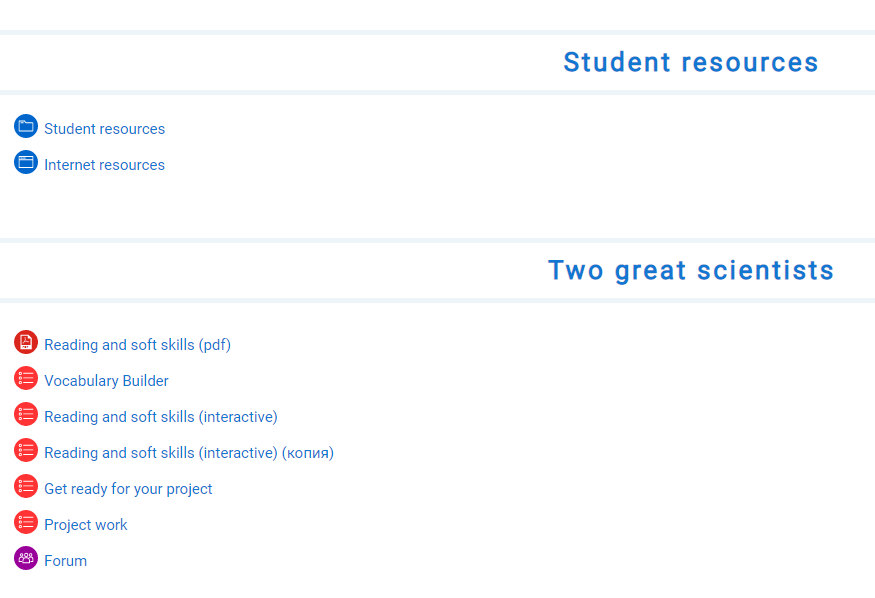Image resolution: width=875 pixels, height=598 pixels.
Task: Open the Vocabulary Builder link
Action: (x=106, y=381)
